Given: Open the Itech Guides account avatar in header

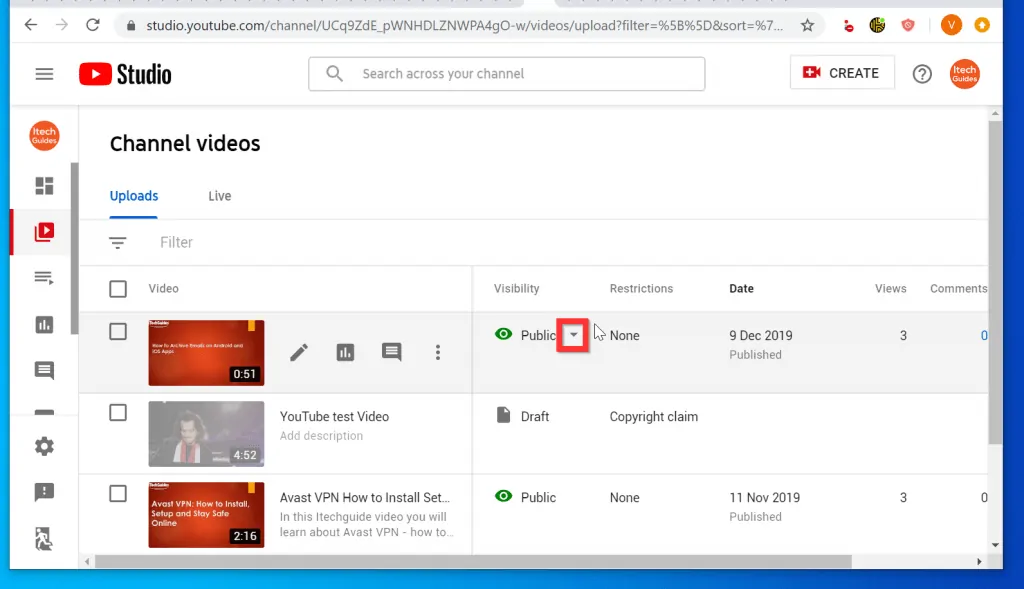Looking at the screenshot, I should coord(965,74).
